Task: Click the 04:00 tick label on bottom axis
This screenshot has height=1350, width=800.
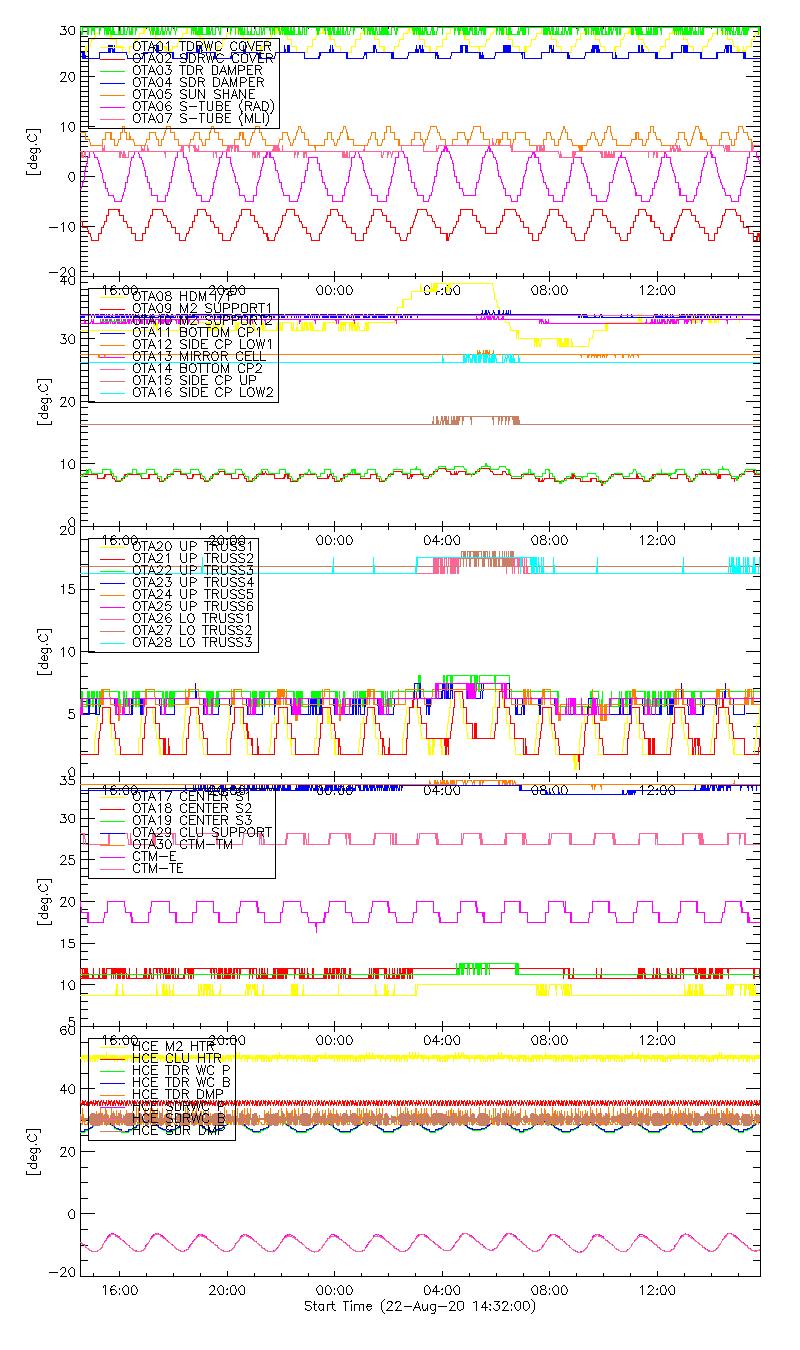Action: tap(442, 1291)
